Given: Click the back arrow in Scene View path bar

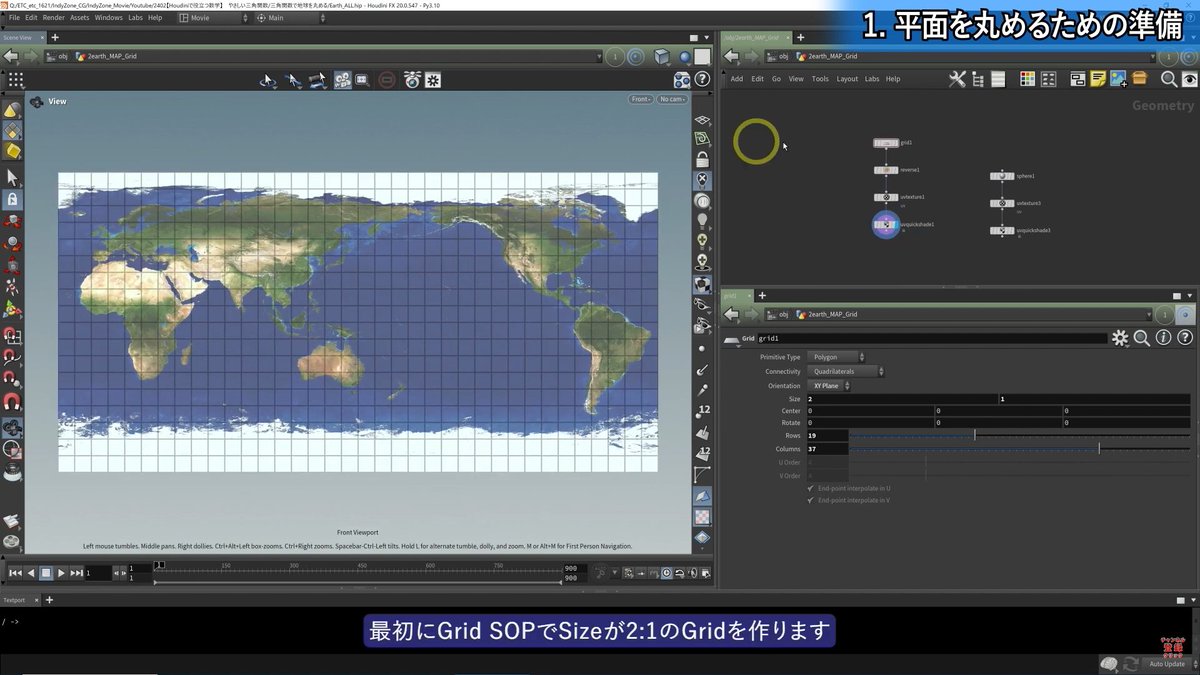Looking at the screenshot, I should point(11,56).
